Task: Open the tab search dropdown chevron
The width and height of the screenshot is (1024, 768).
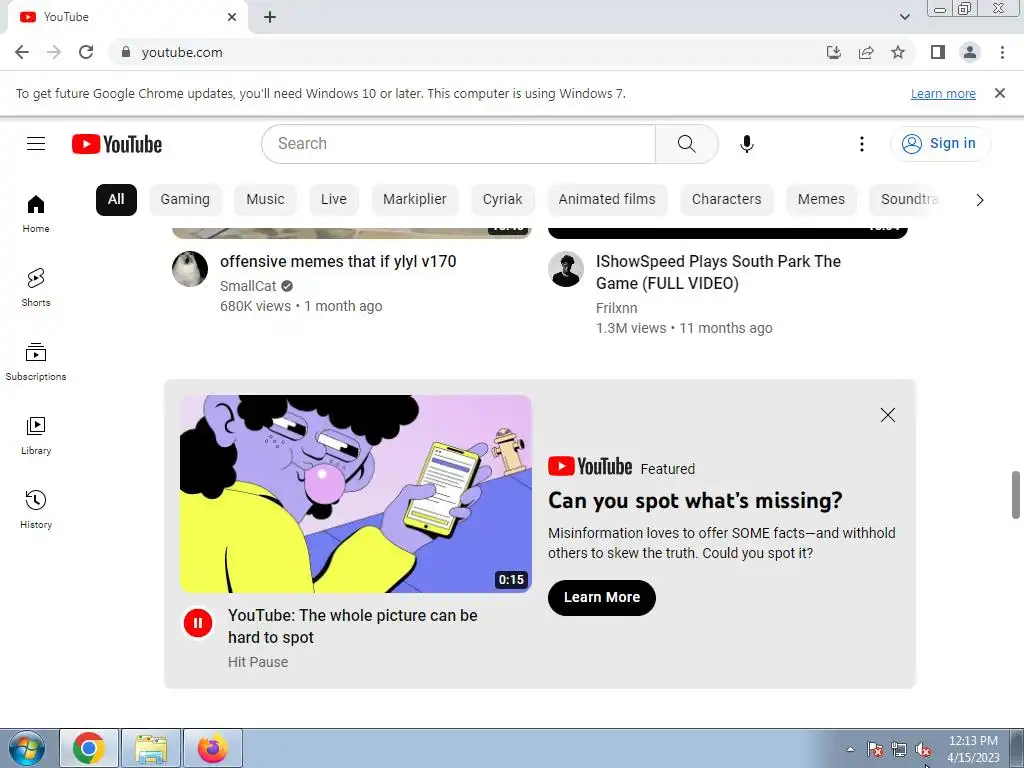Action: (x=904, y=17)
